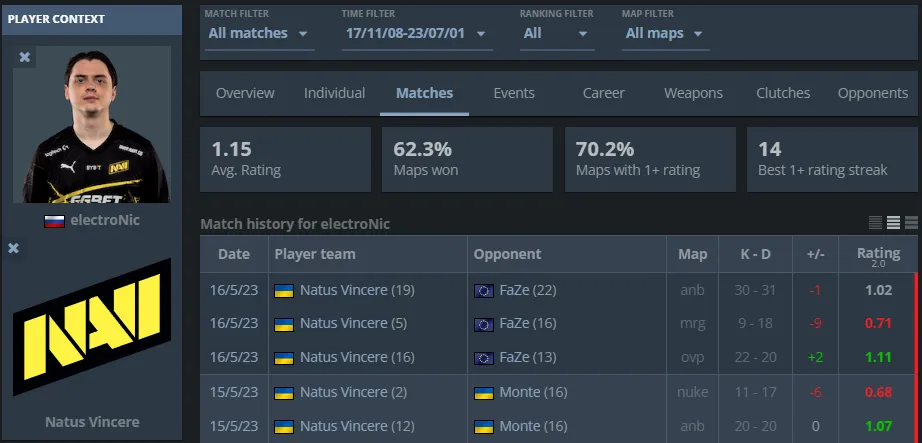
Task: Open FaZe (22) opponent link
Action: (x=528, y=290)
